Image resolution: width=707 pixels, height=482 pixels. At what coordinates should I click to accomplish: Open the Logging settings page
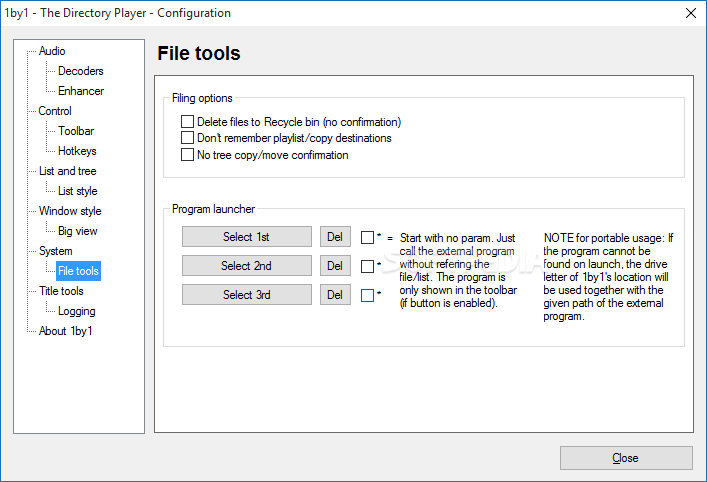pyautogui.click(x=77, y=311)
